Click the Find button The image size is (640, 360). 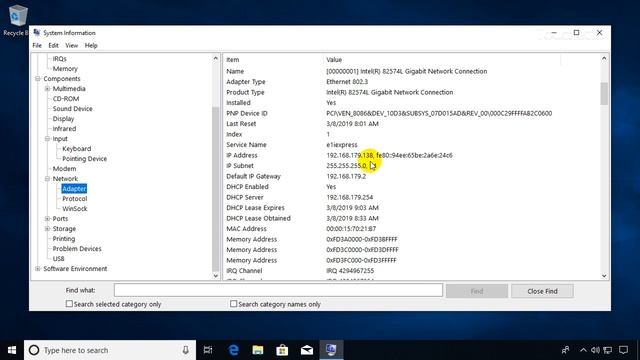point(477,291)
